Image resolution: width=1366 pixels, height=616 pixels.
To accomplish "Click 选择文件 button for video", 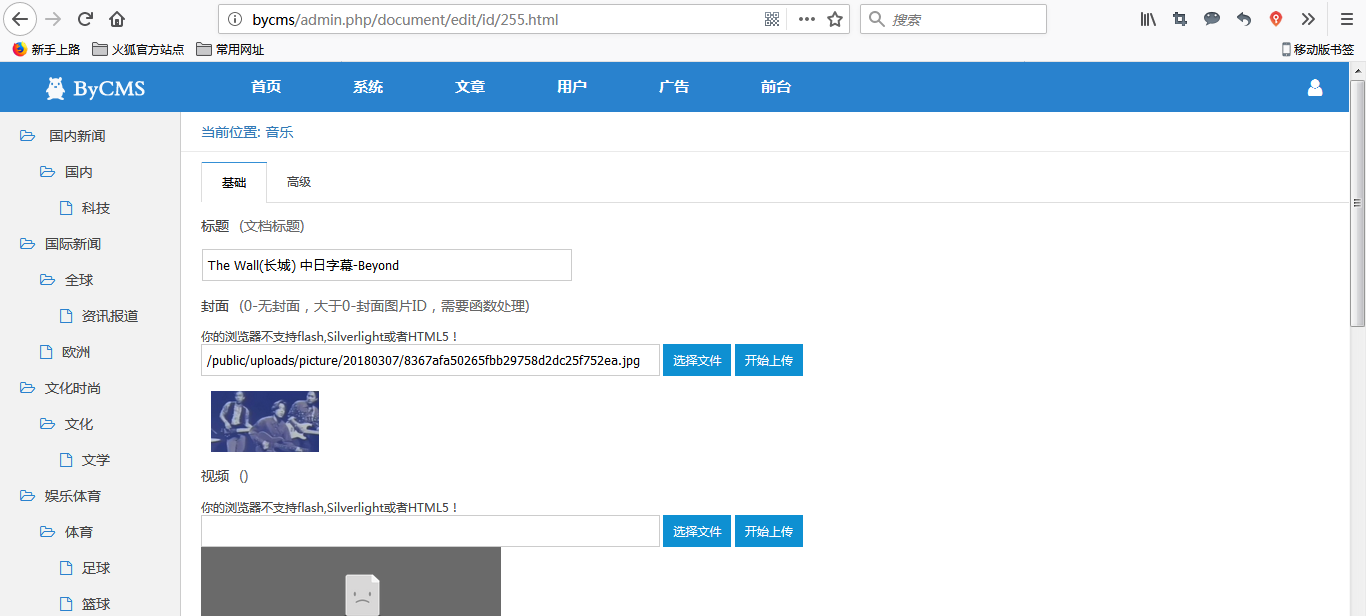I will [697, 531].
